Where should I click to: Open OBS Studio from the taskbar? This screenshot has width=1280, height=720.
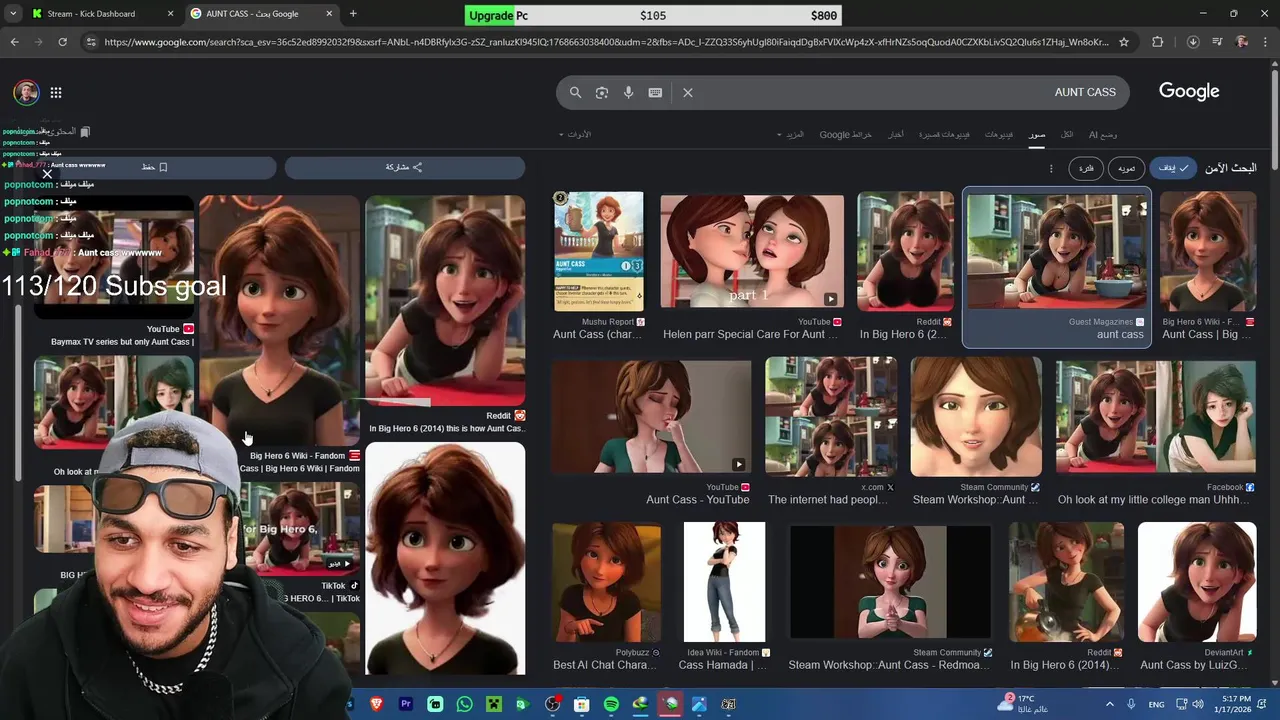[x=552, y=704]
